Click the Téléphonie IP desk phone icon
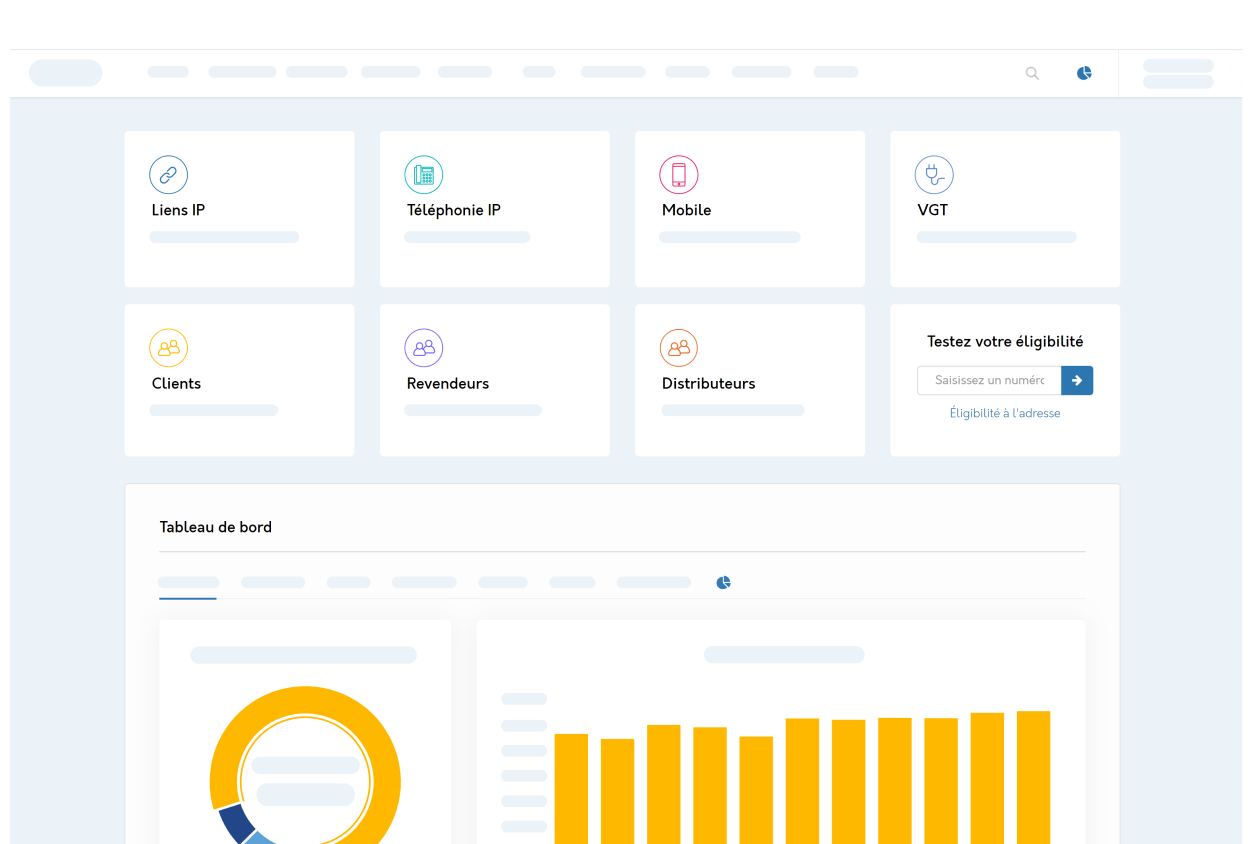1250x844 pixels. pyautogui.click(x=424, y=175)
